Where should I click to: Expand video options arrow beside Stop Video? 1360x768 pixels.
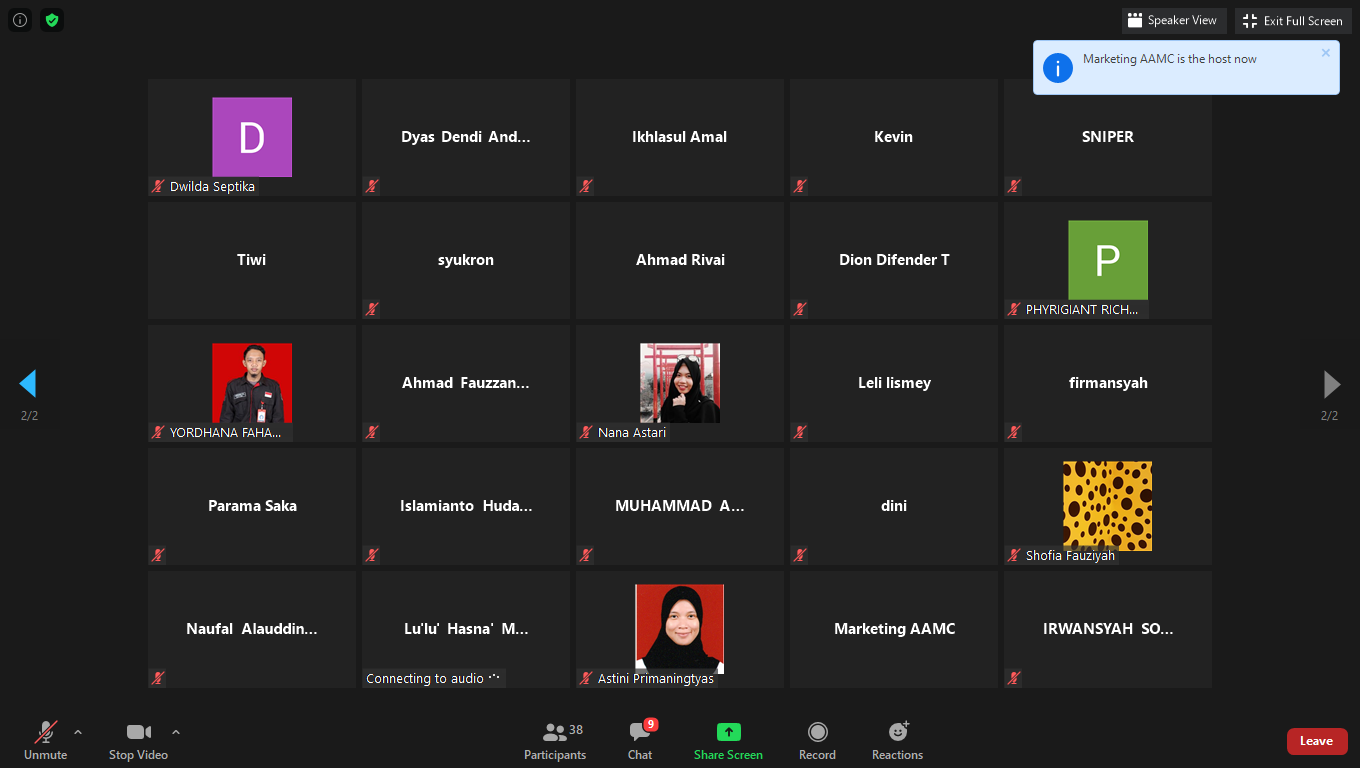tap(176, 732)
